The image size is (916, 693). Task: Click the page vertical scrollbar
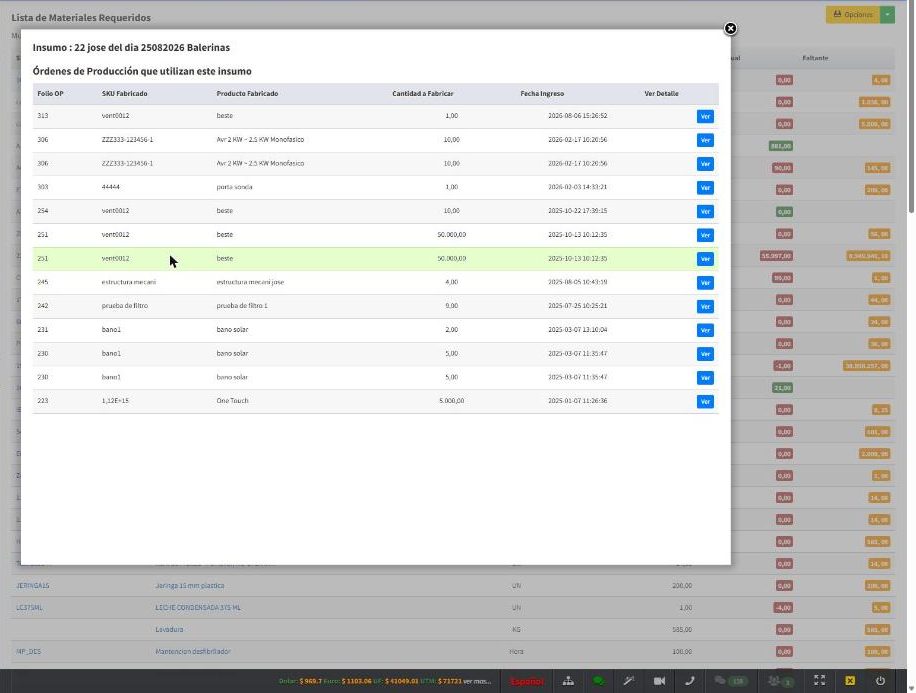(x=911, y=107)
